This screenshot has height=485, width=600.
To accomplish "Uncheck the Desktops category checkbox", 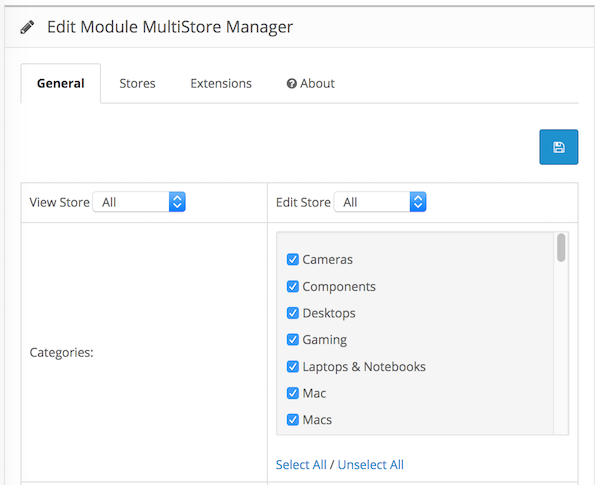I will pyautogui.click(x=293, y=313).
